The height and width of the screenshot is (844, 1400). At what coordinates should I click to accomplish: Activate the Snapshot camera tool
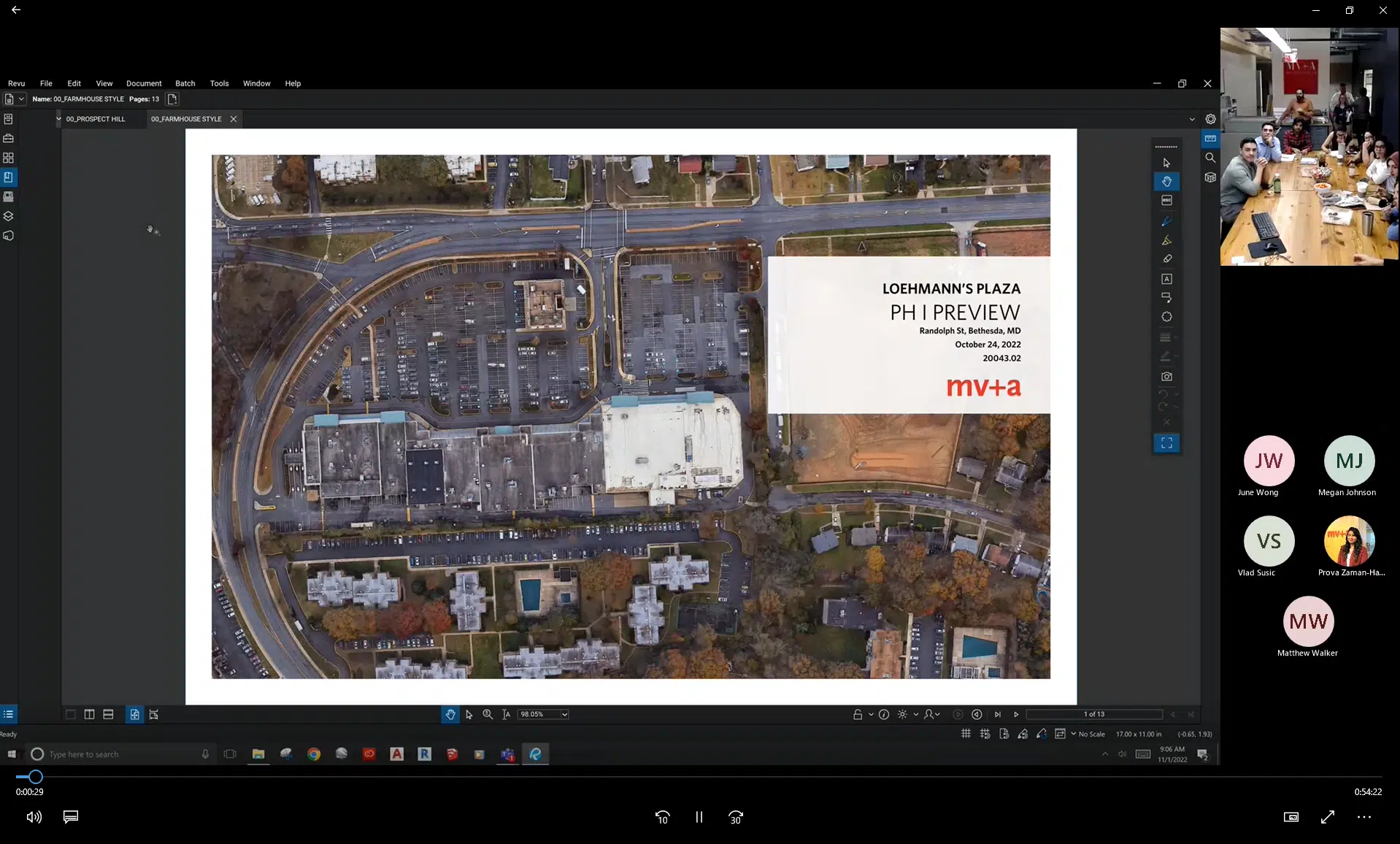[1166, 377]
